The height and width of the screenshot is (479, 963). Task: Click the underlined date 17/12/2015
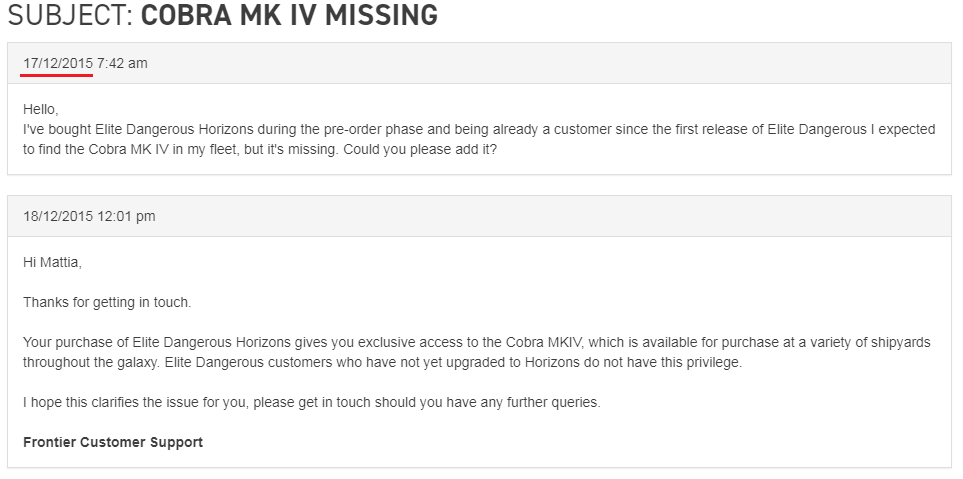click(58, 63)
